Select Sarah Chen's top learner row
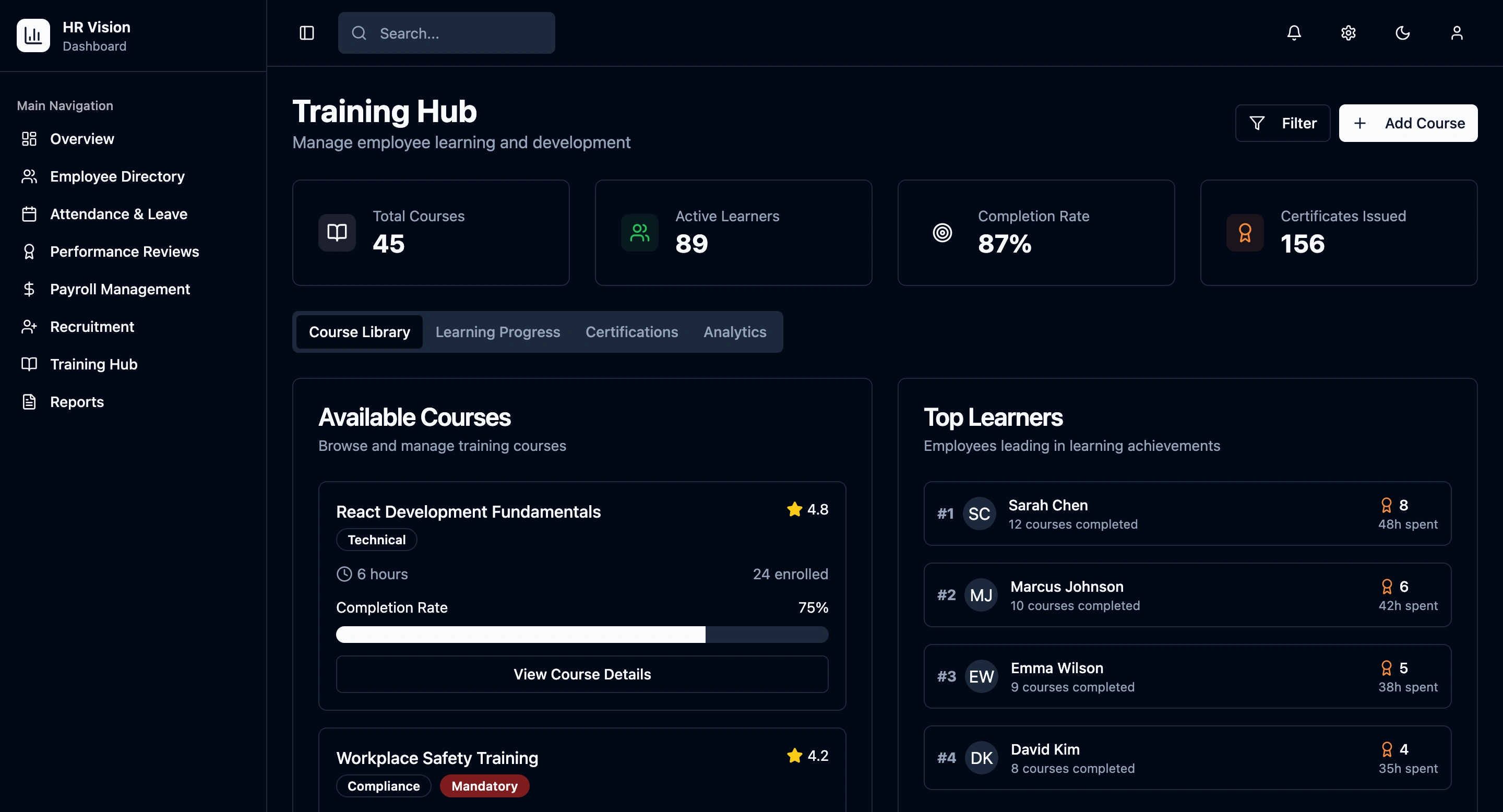The width and height of the screenshot is (1503, 812). pyautogui.click(x=1187, y=514)
